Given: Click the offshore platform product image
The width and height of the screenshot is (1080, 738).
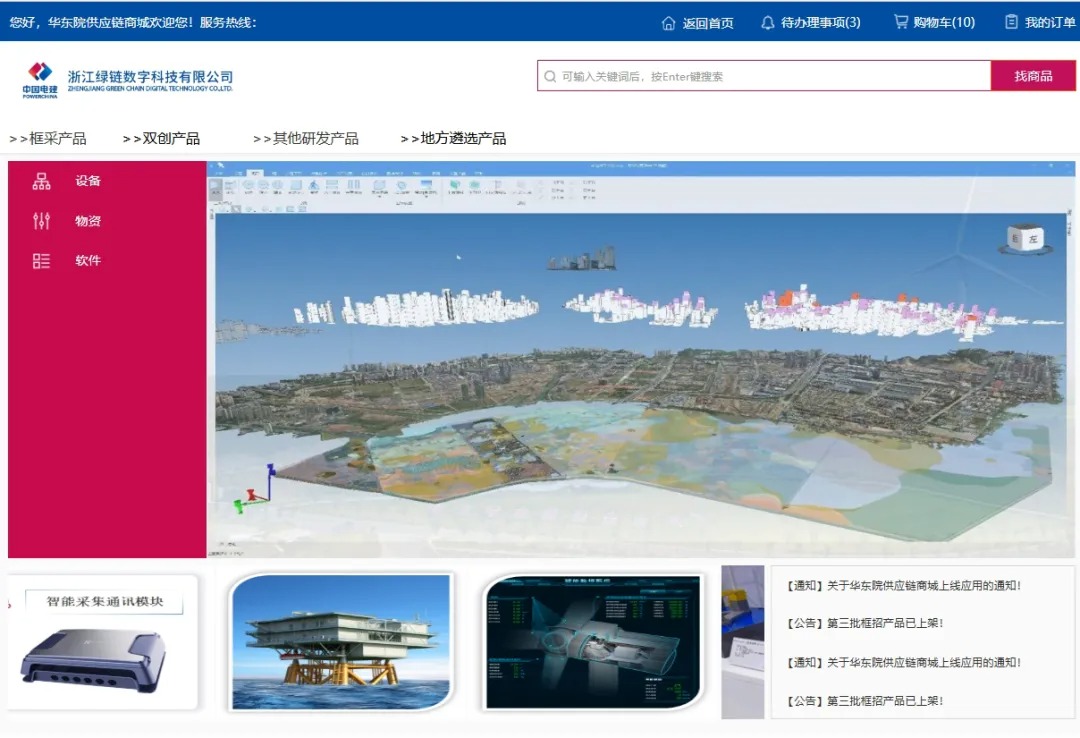Looking at the screenshot, I should [x=342, y=642].
